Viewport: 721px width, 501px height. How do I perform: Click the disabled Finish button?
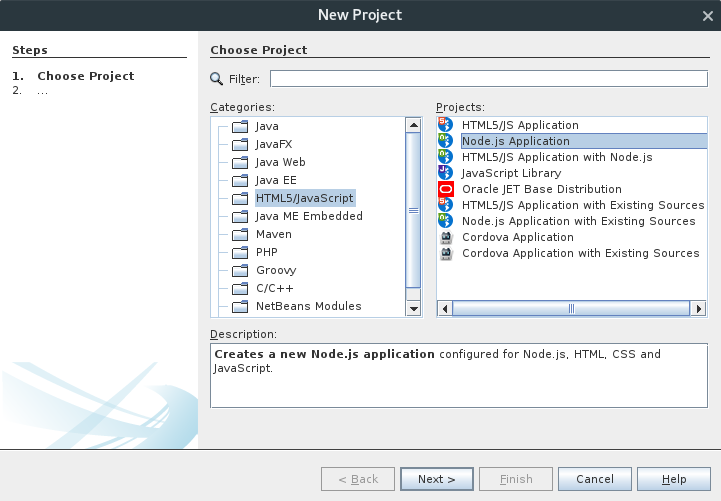[516, 479]
